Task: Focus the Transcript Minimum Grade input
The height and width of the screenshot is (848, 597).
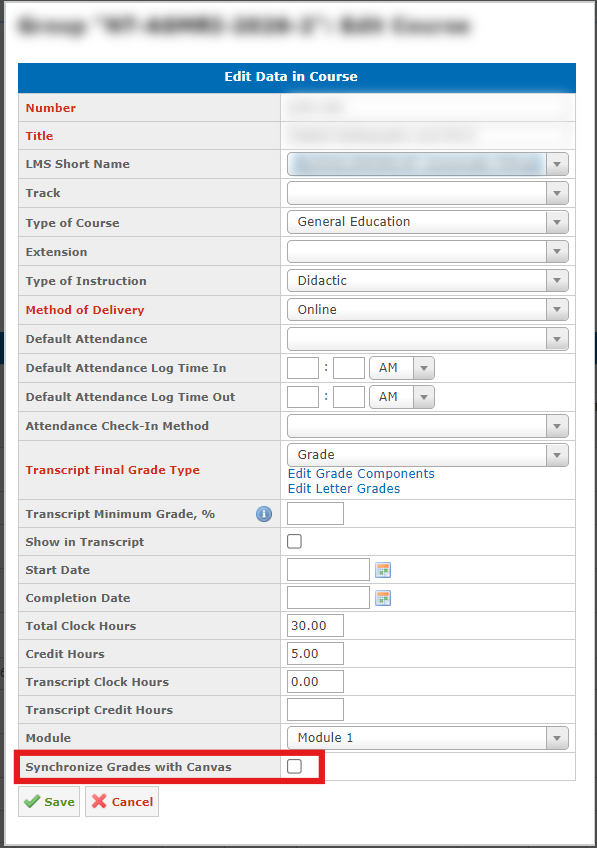Action: [315, 514]
